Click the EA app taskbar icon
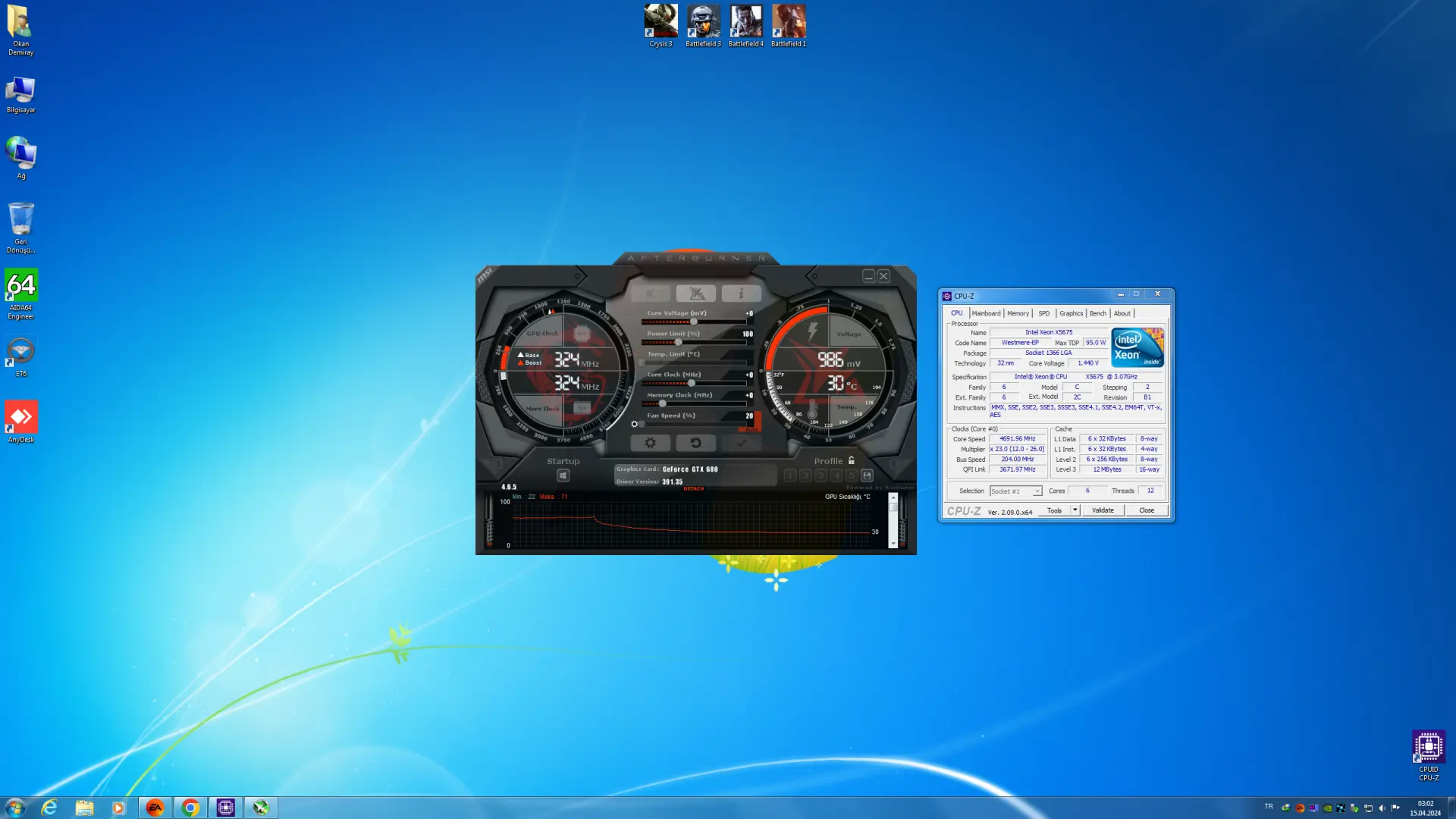 [155, 808]
